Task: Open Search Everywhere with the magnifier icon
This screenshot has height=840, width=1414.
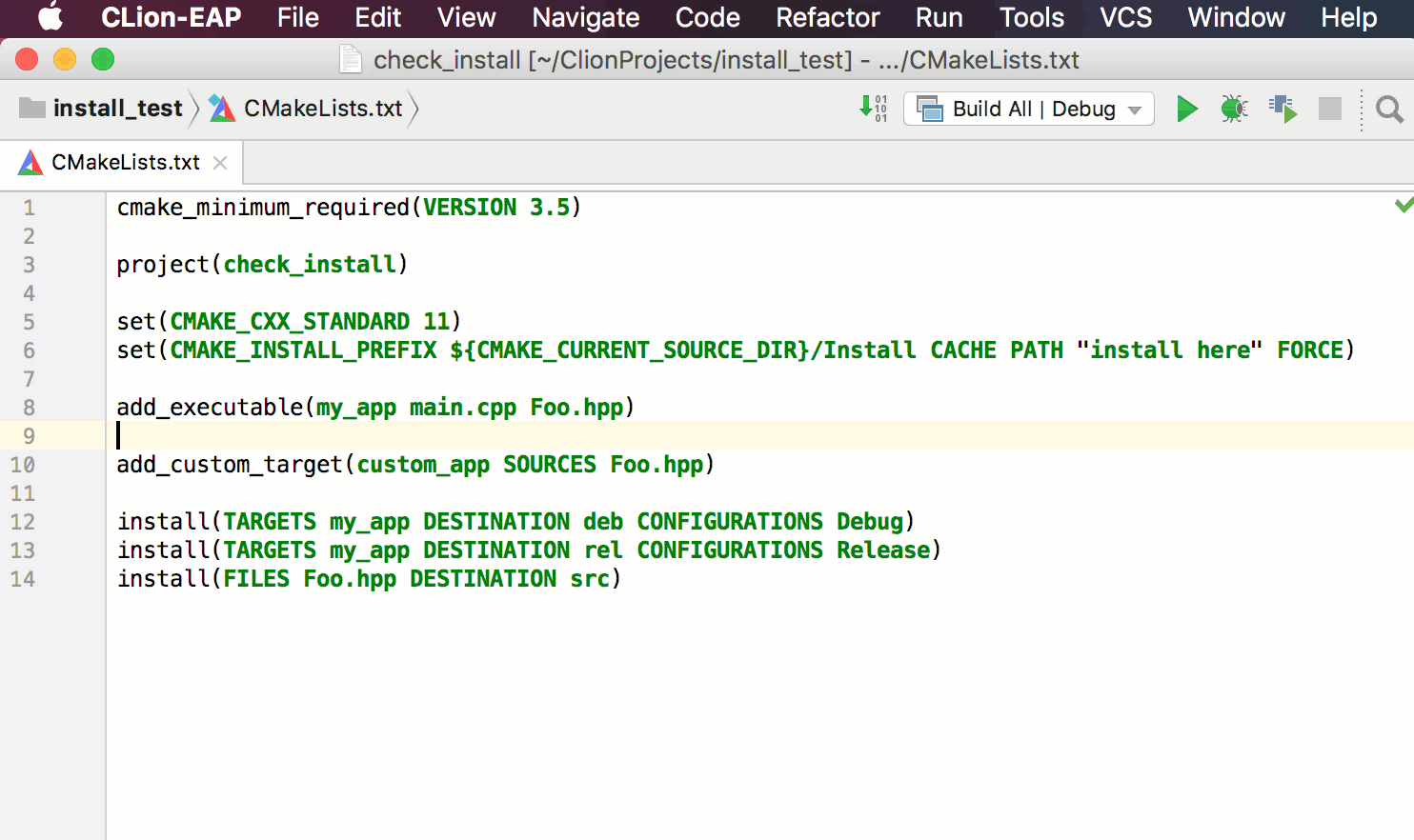Action: tap(1387, 109)
